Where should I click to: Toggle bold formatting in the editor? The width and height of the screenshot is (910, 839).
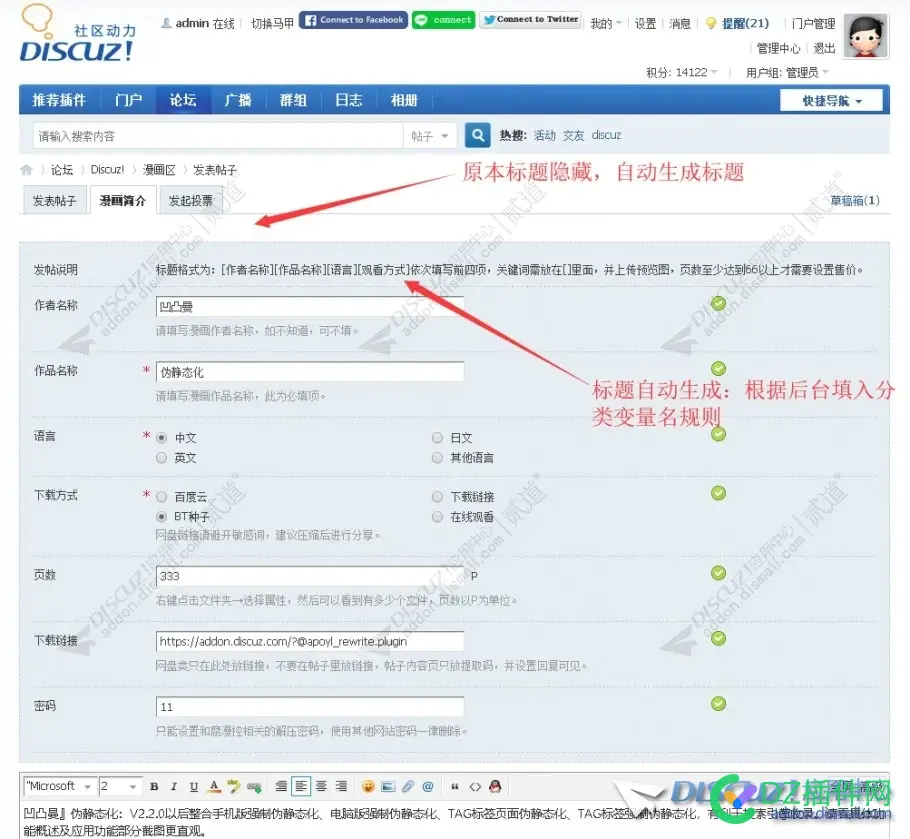[x=154, y=786]
